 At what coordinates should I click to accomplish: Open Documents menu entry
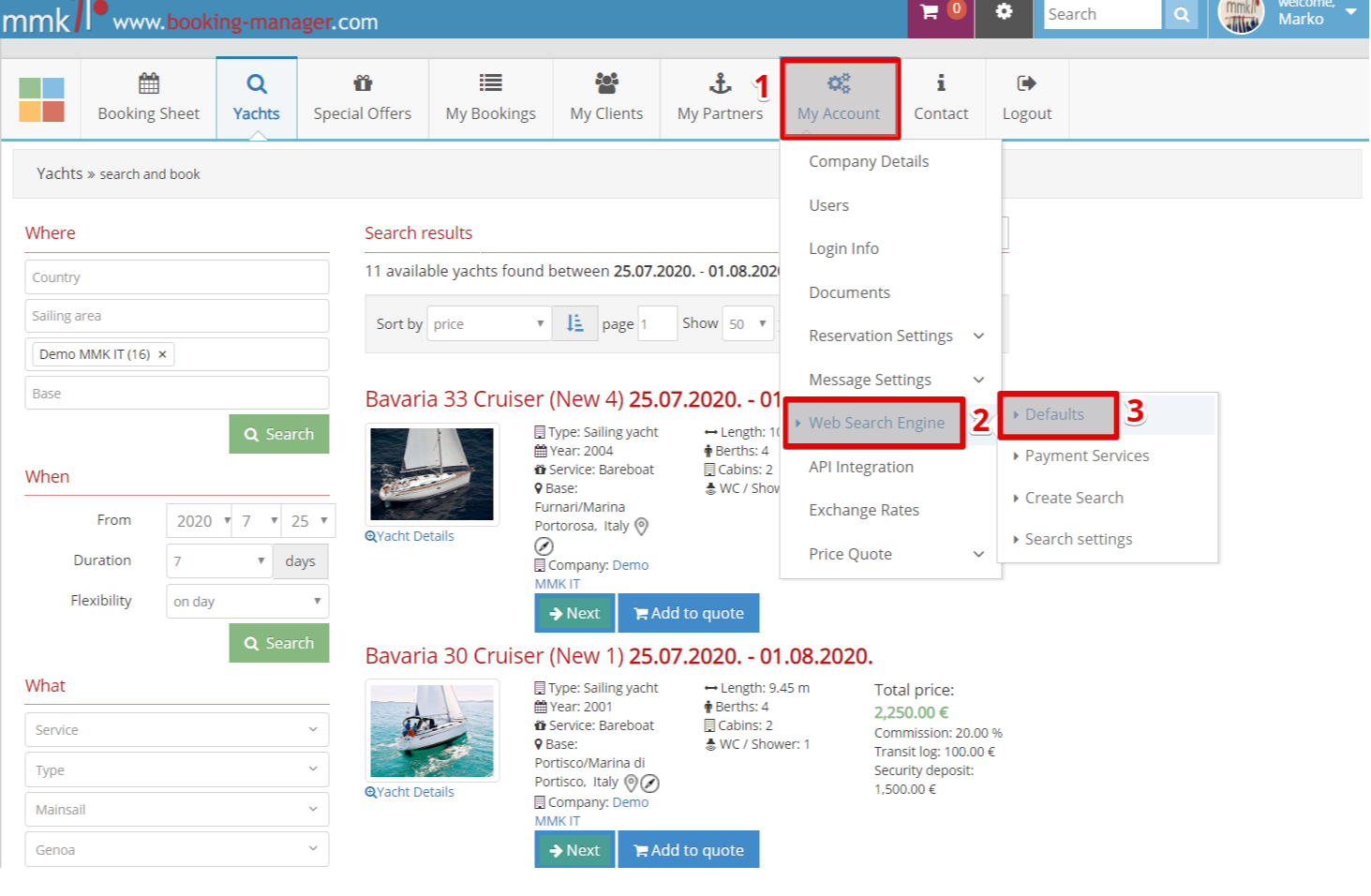(x=849, y=292)
